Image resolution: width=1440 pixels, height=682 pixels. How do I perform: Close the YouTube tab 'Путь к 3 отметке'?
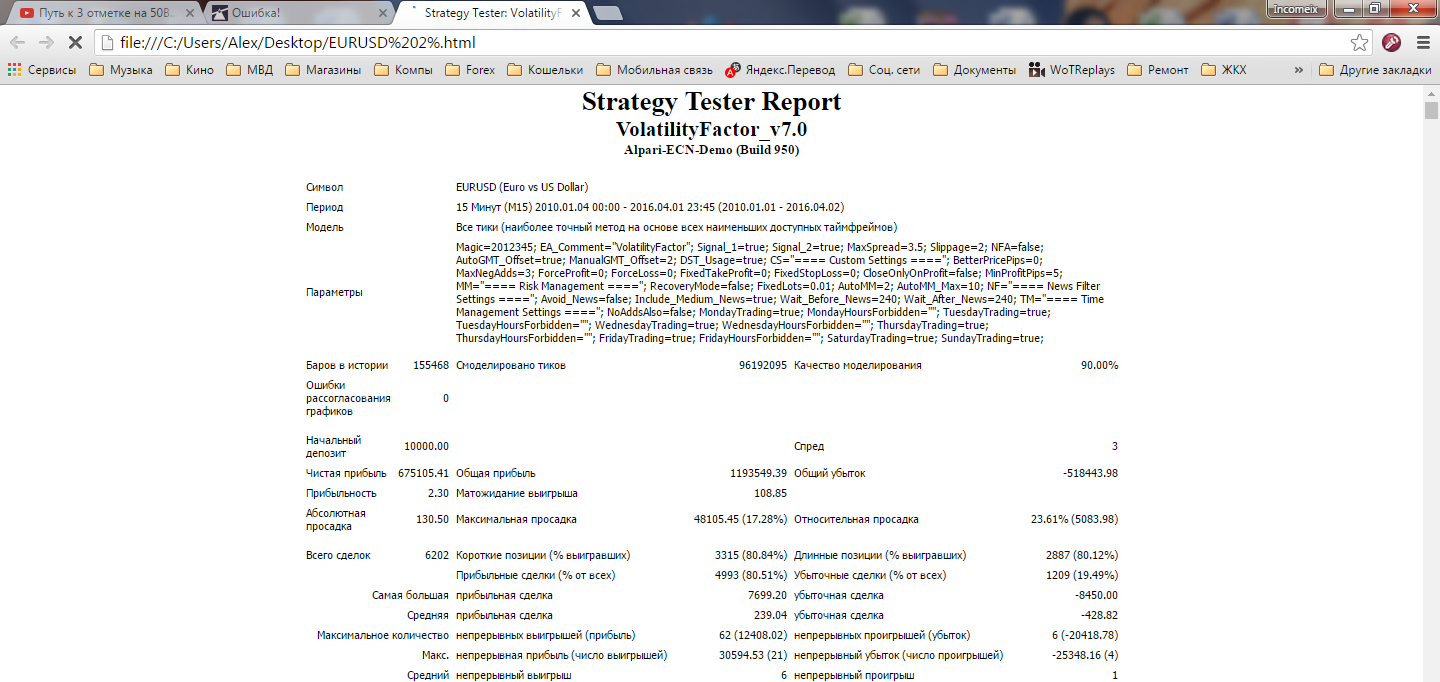[x=192, y=13]
